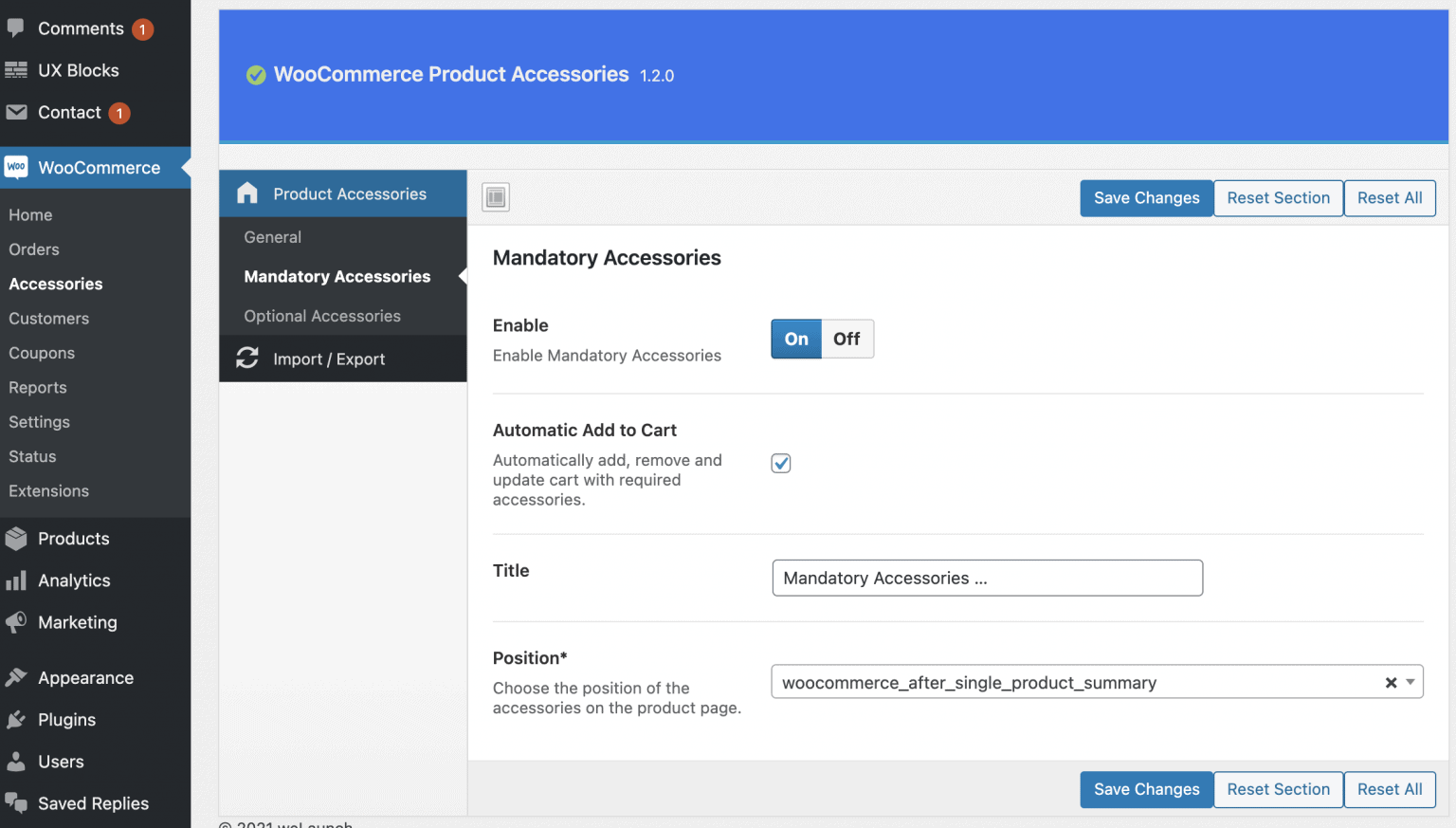
Task: Click the UX Blocks grid icon
Action: (16, 70)
